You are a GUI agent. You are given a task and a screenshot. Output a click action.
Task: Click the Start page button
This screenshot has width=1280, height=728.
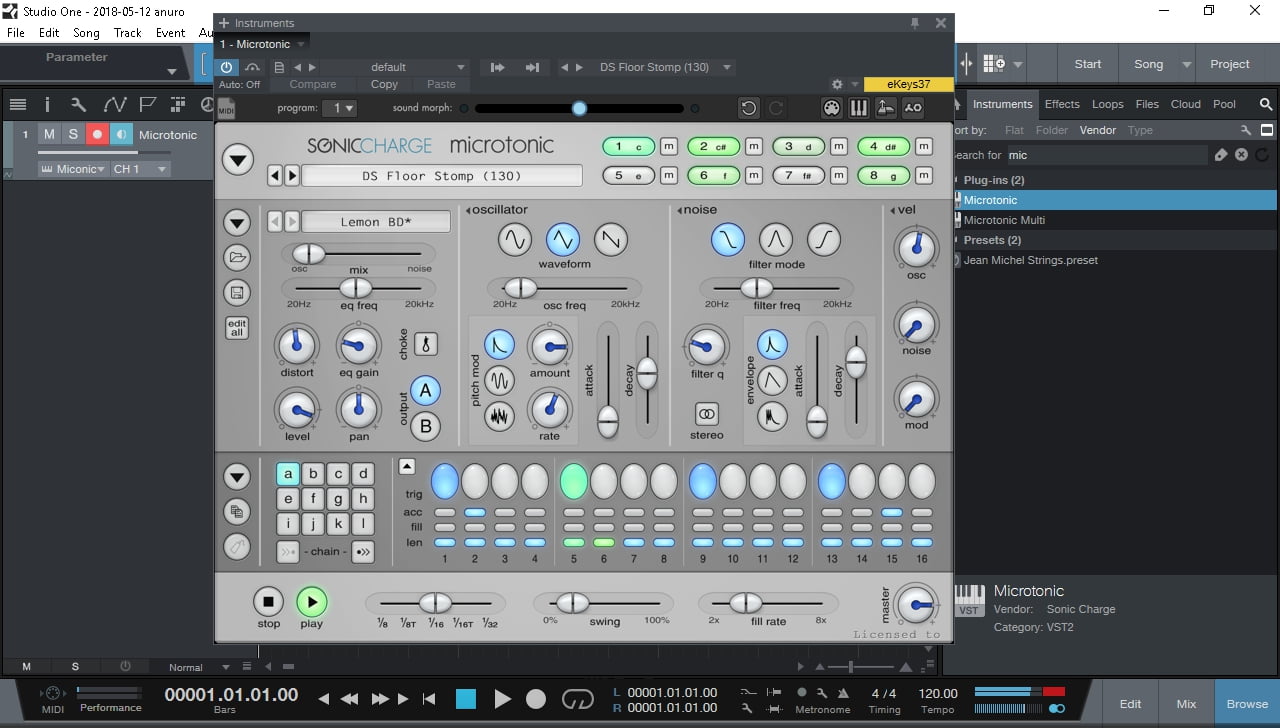click(1087, 64)
